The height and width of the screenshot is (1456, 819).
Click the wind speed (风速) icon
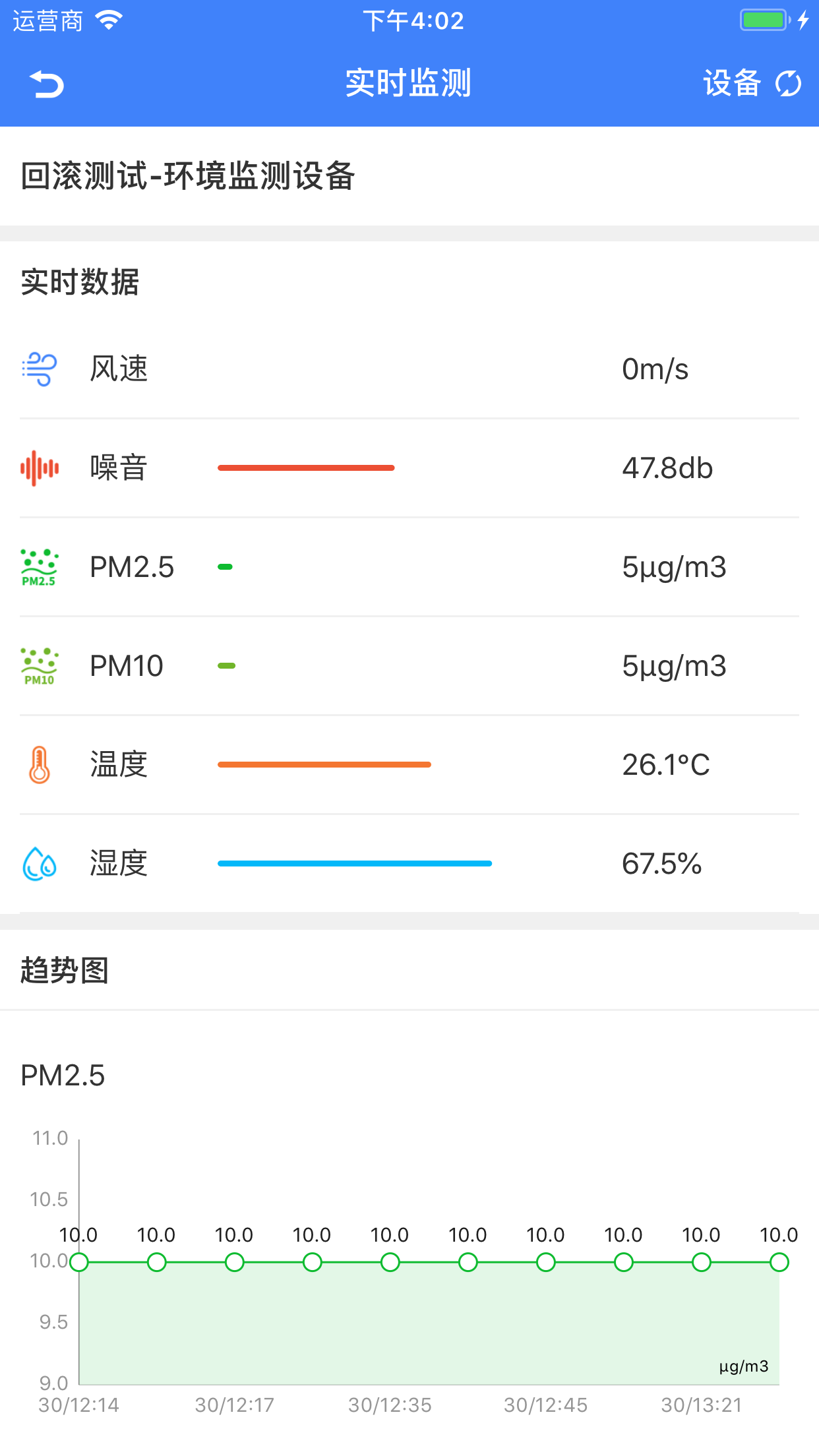pos(40,369)
